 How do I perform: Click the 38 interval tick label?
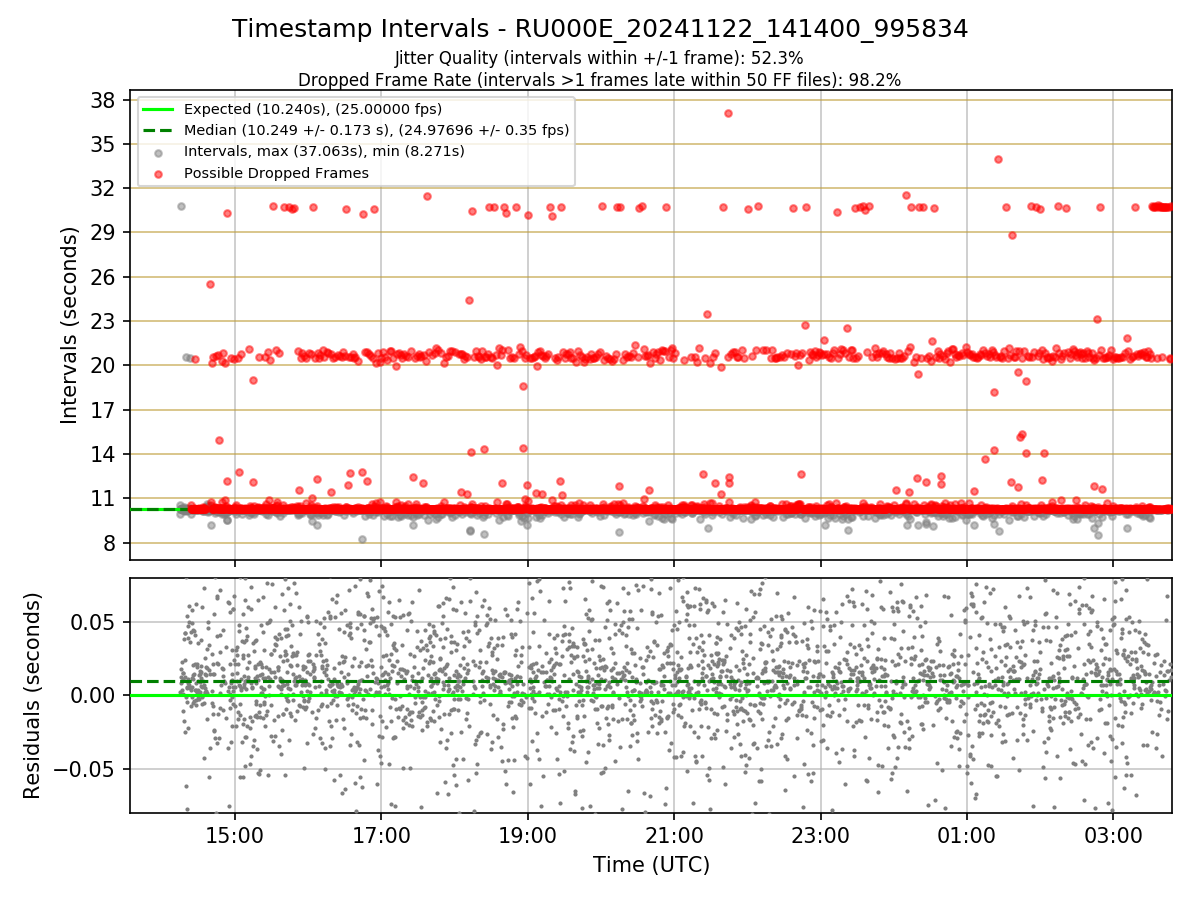[x=105, y=100]
